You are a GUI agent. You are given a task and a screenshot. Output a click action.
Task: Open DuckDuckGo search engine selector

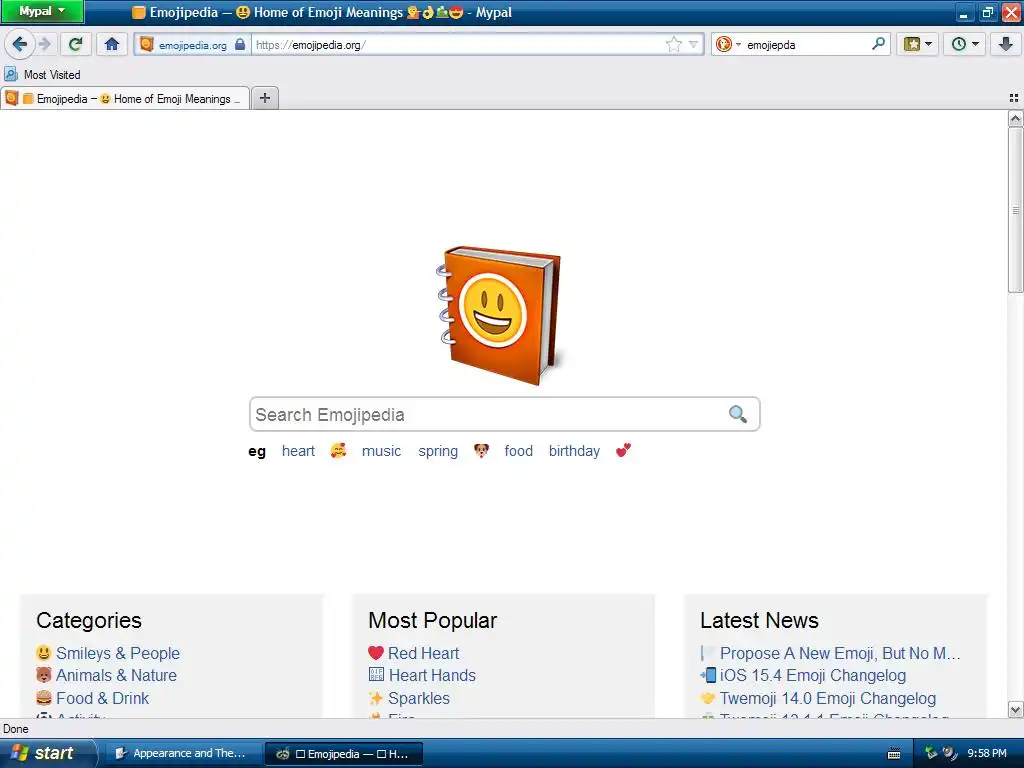coord(728,44)
